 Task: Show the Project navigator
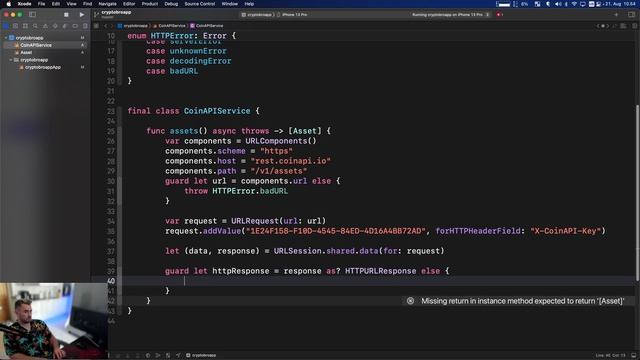[x=6, y=26]
